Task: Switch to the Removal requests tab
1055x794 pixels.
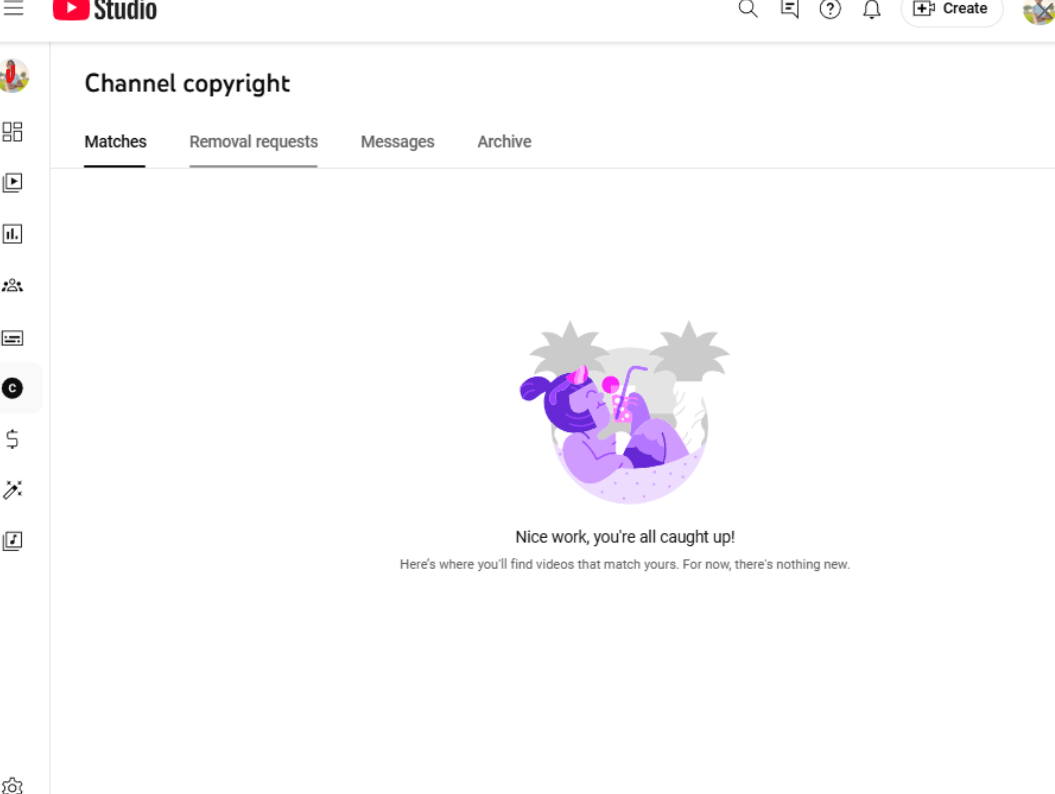Action: pos(253,142)
